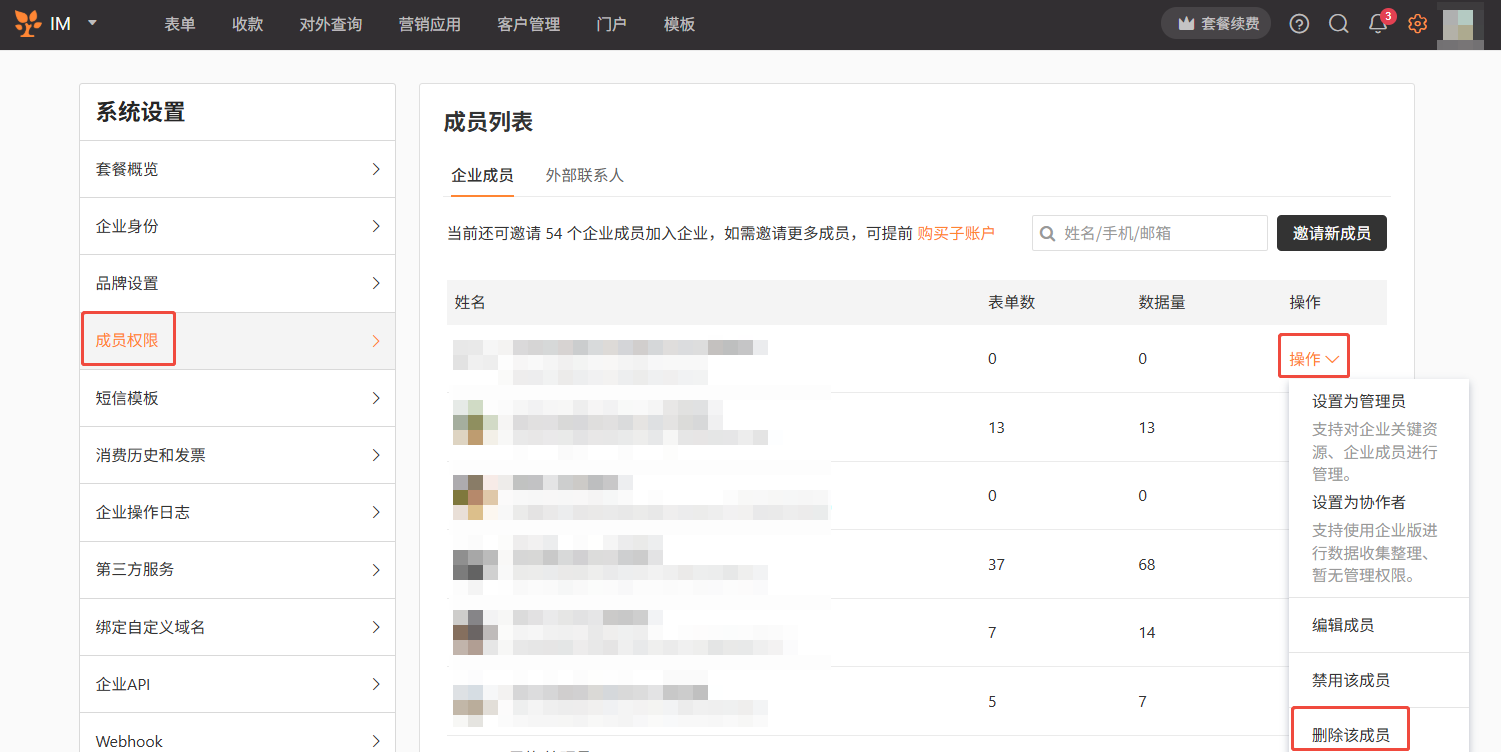
Task: Click the 邀请新成员 button
Action: coord(1332,233)
